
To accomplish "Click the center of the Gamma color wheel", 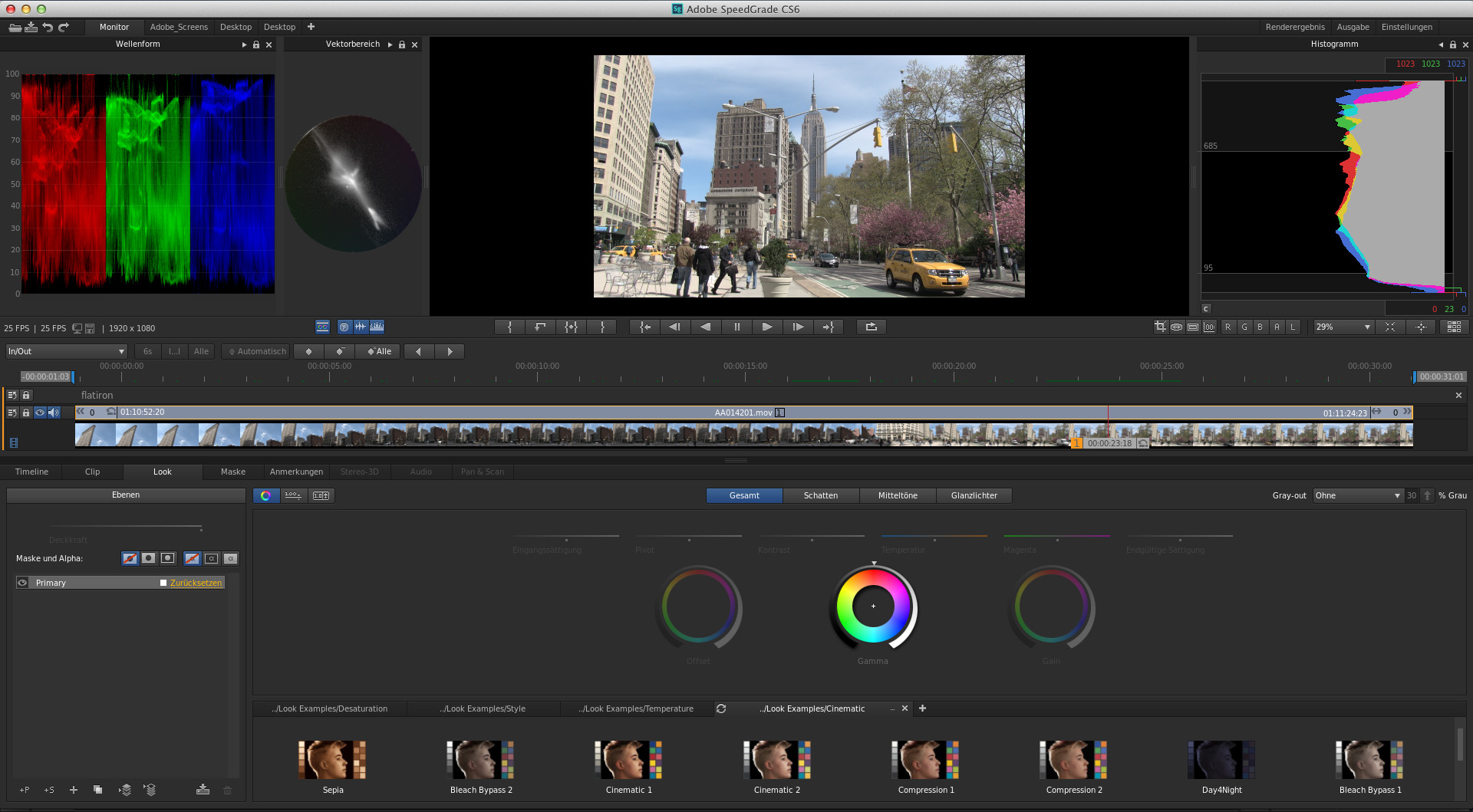I will (873, 607).
